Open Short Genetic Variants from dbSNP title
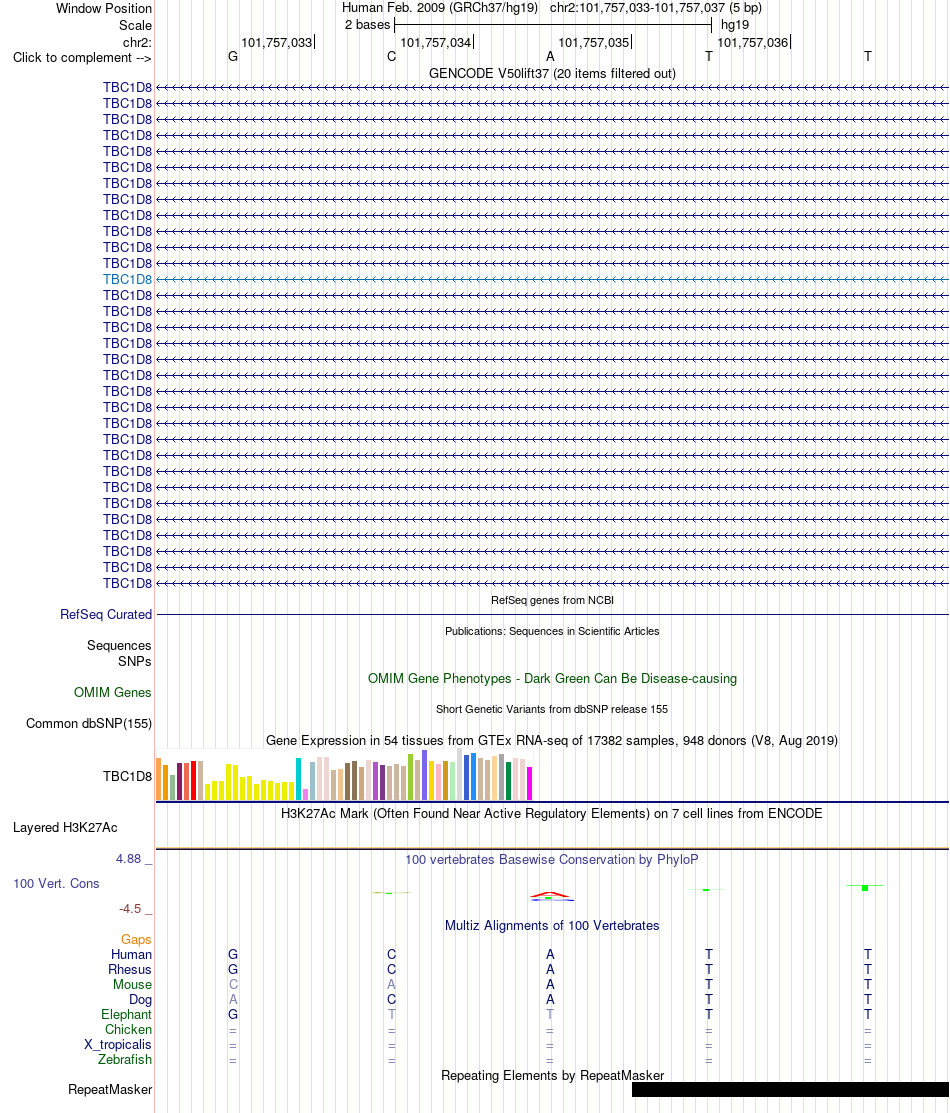 552,709
